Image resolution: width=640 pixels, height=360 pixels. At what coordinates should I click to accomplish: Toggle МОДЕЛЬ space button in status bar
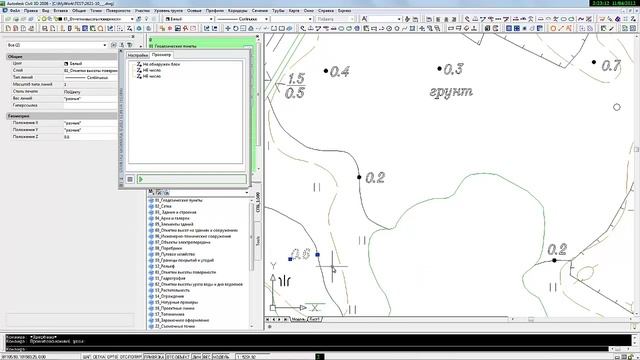[221, 357]
